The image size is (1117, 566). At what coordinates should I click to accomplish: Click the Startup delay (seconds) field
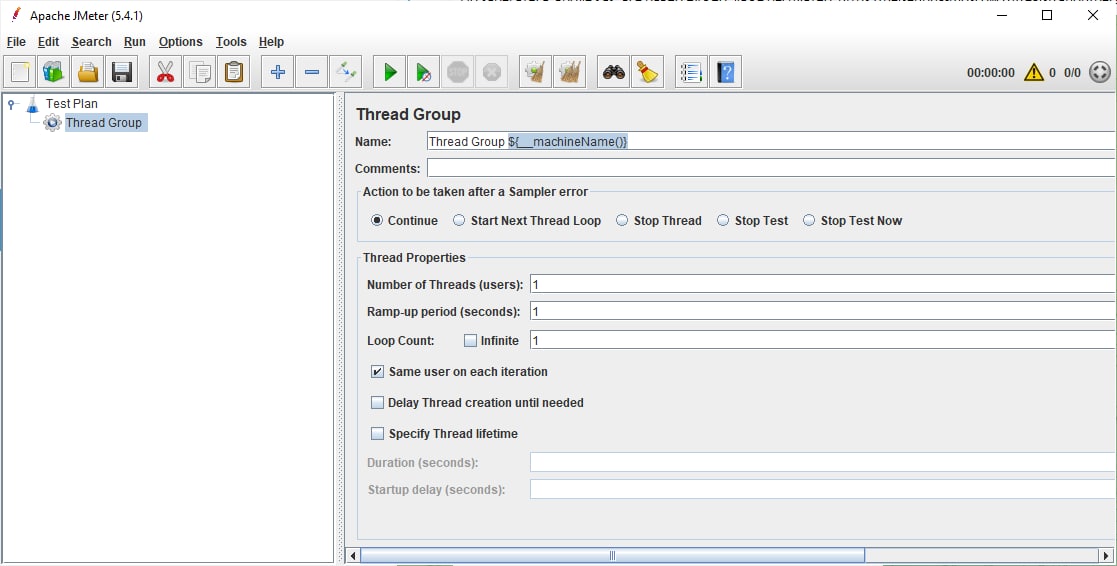click(823, 490)
